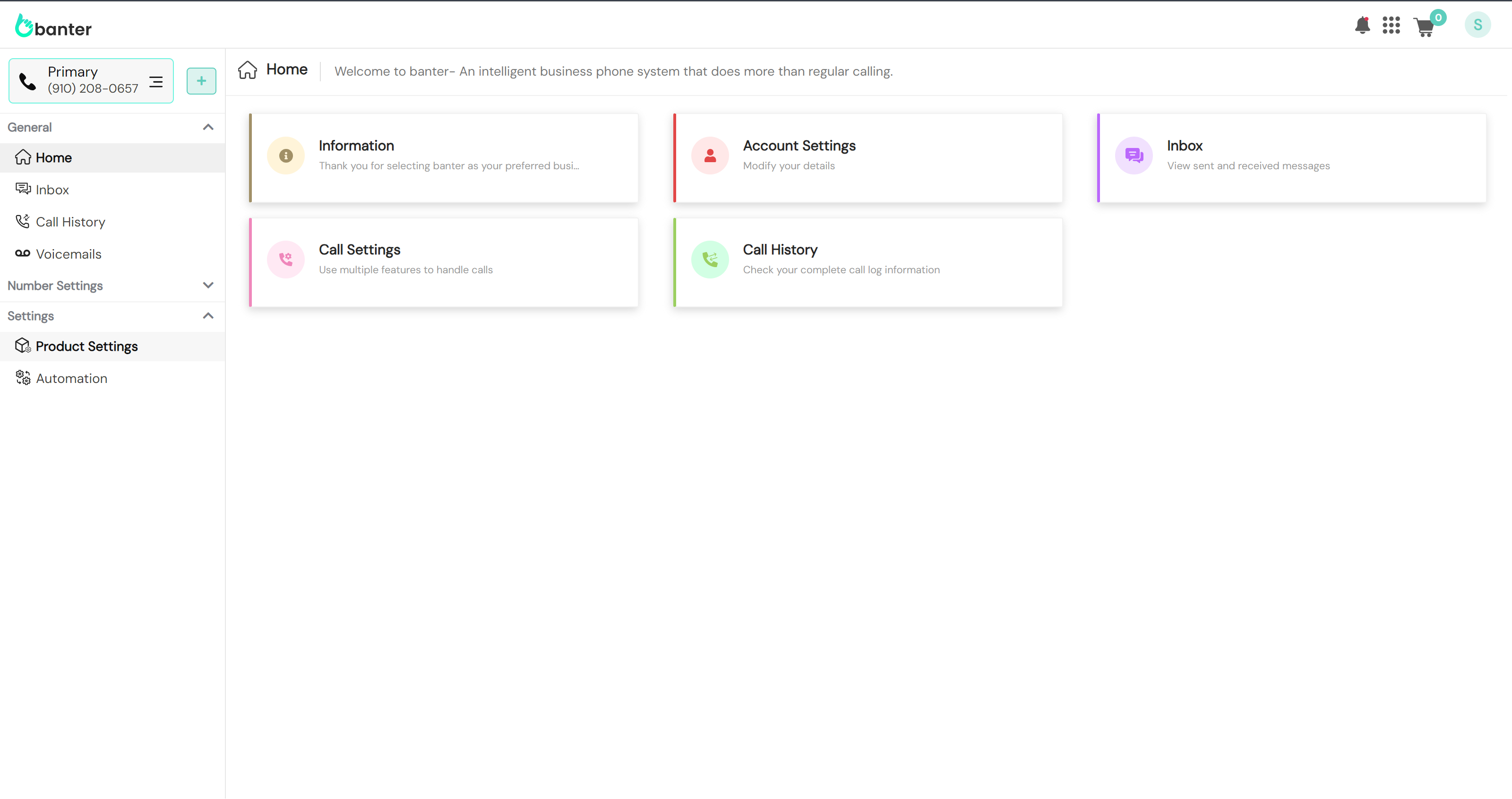Collapse the Settings section chevron
This screenshot has width=1512, height=799.
point(208,316)
